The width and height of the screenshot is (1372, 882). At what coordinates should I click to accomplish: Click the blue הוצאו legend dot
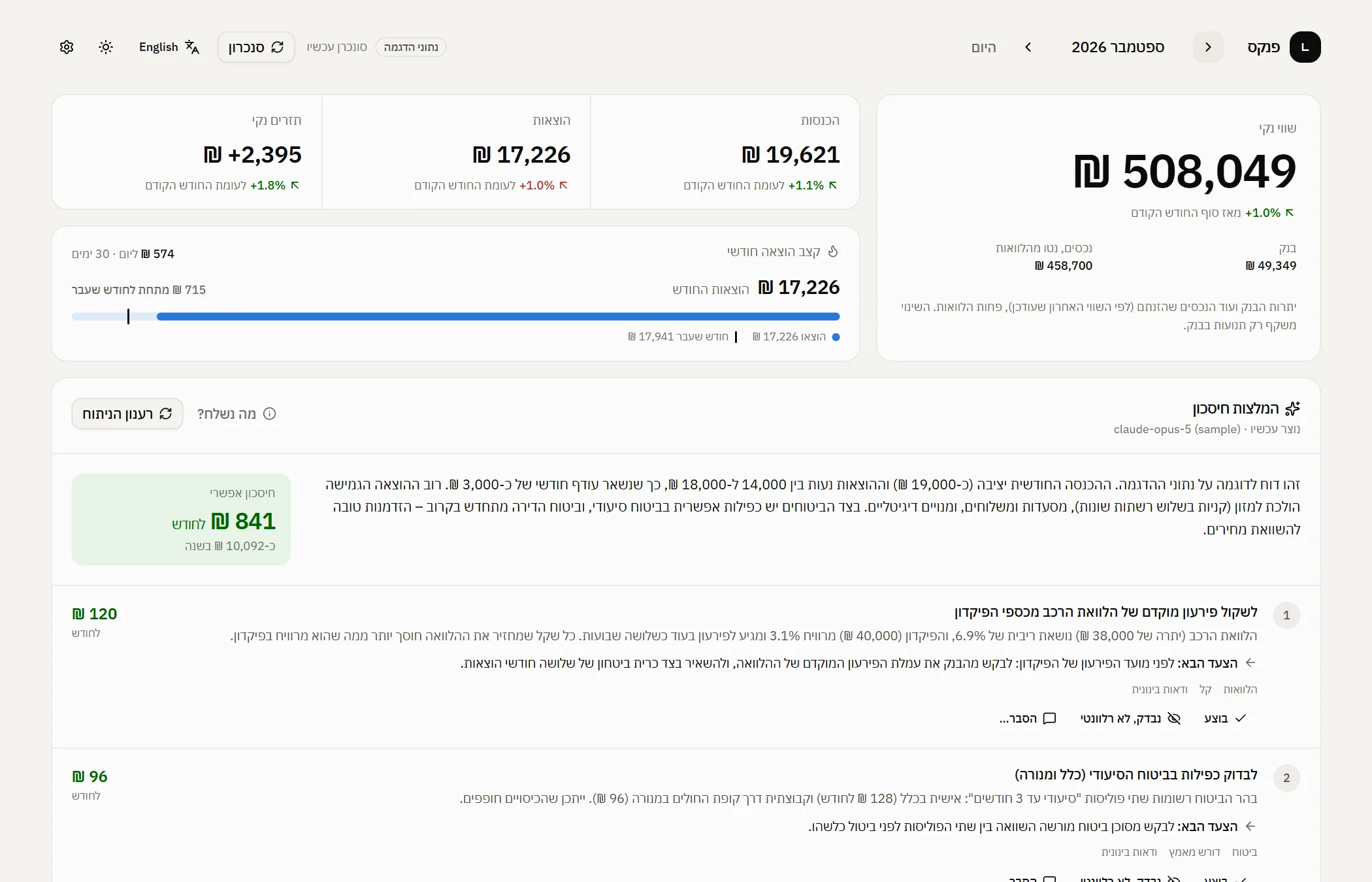(836, 337)
